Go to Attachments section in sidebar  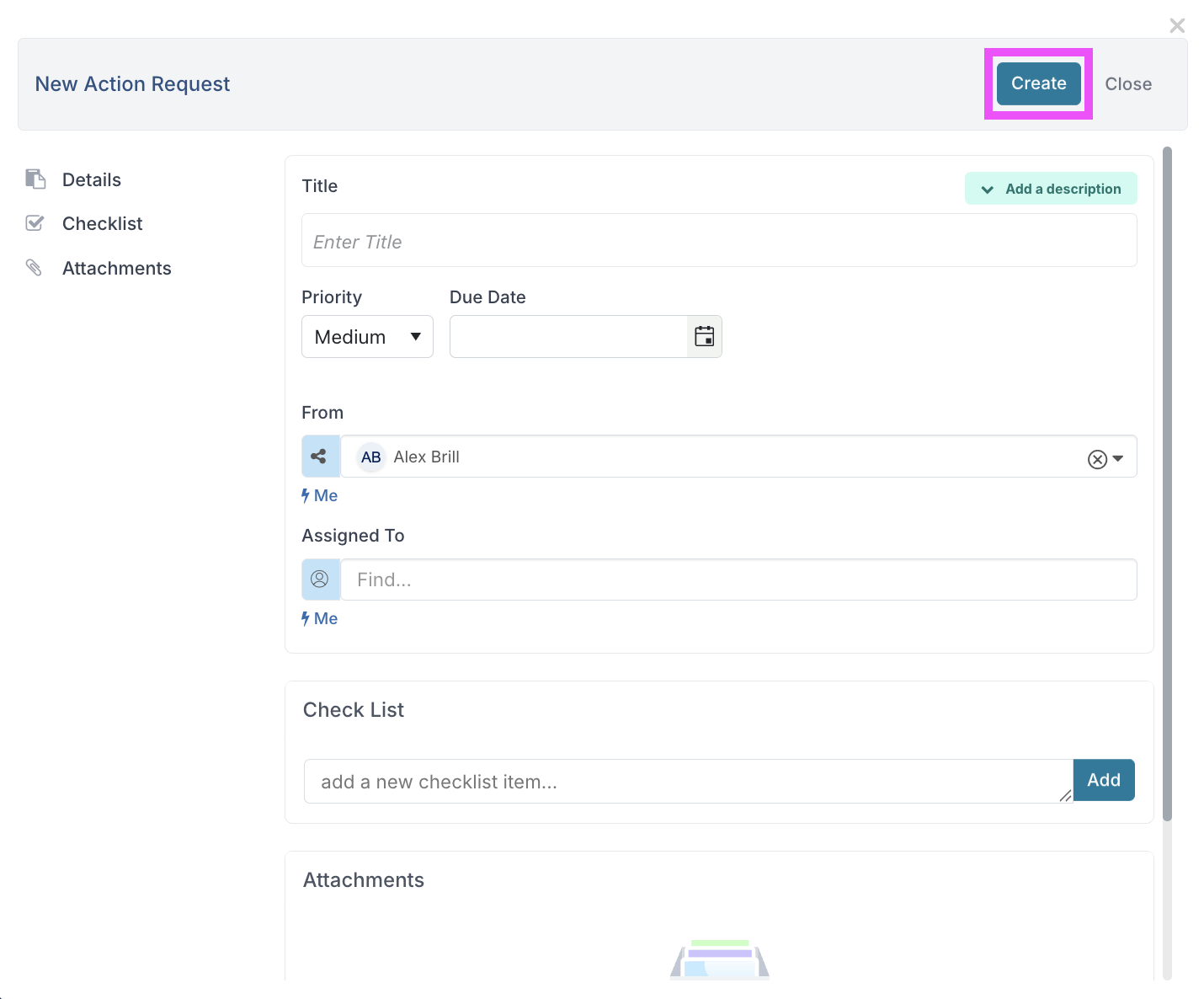[x=116, y=268]
